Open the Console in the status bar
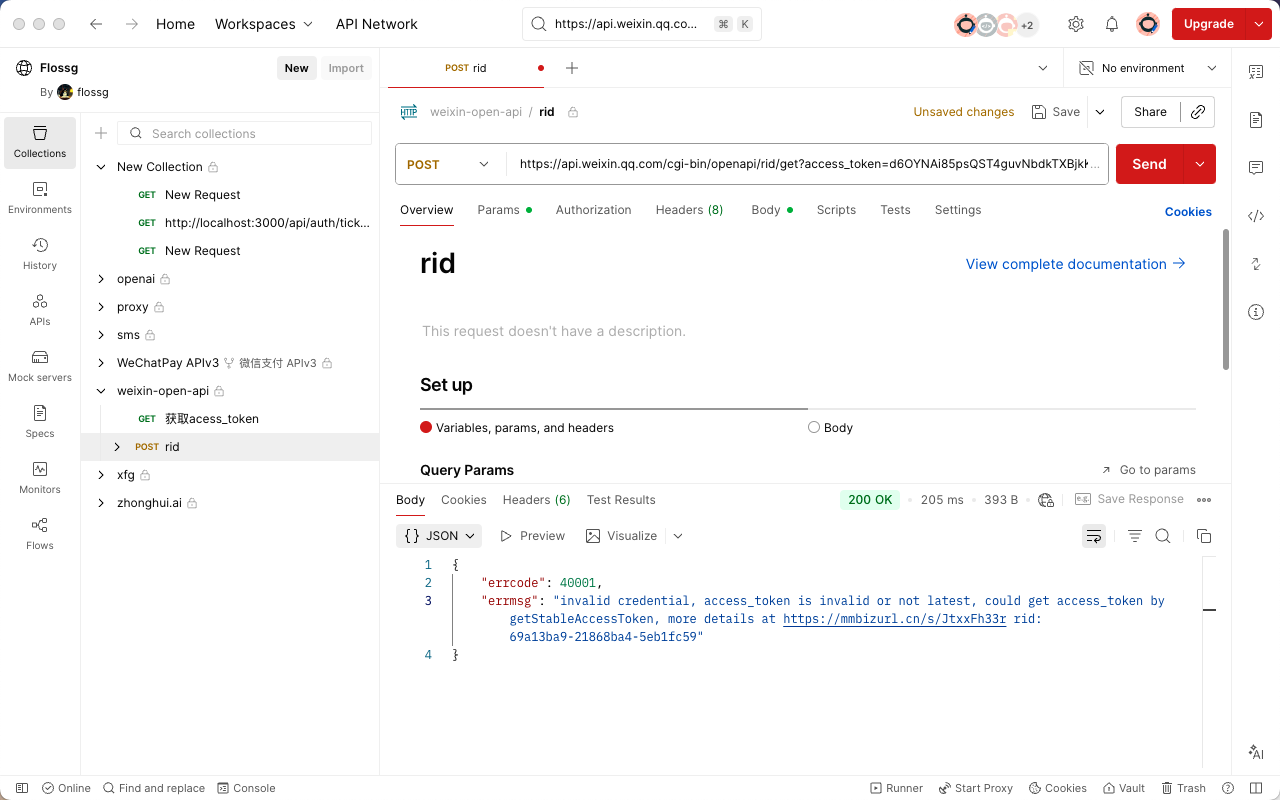 tap(246, 788)
